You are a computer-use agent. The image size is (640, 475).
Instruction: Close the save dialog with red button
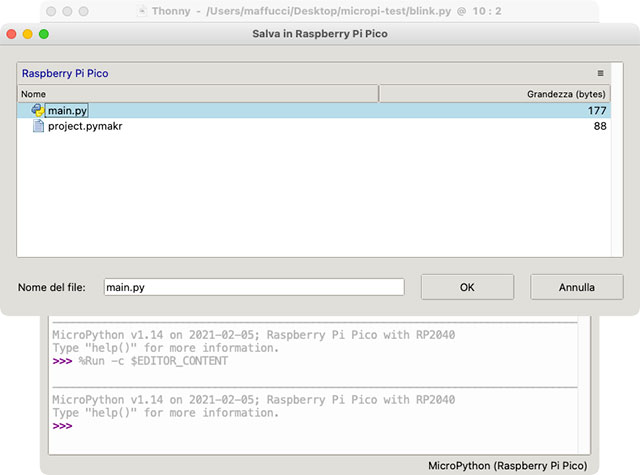[x=11, y=34]
